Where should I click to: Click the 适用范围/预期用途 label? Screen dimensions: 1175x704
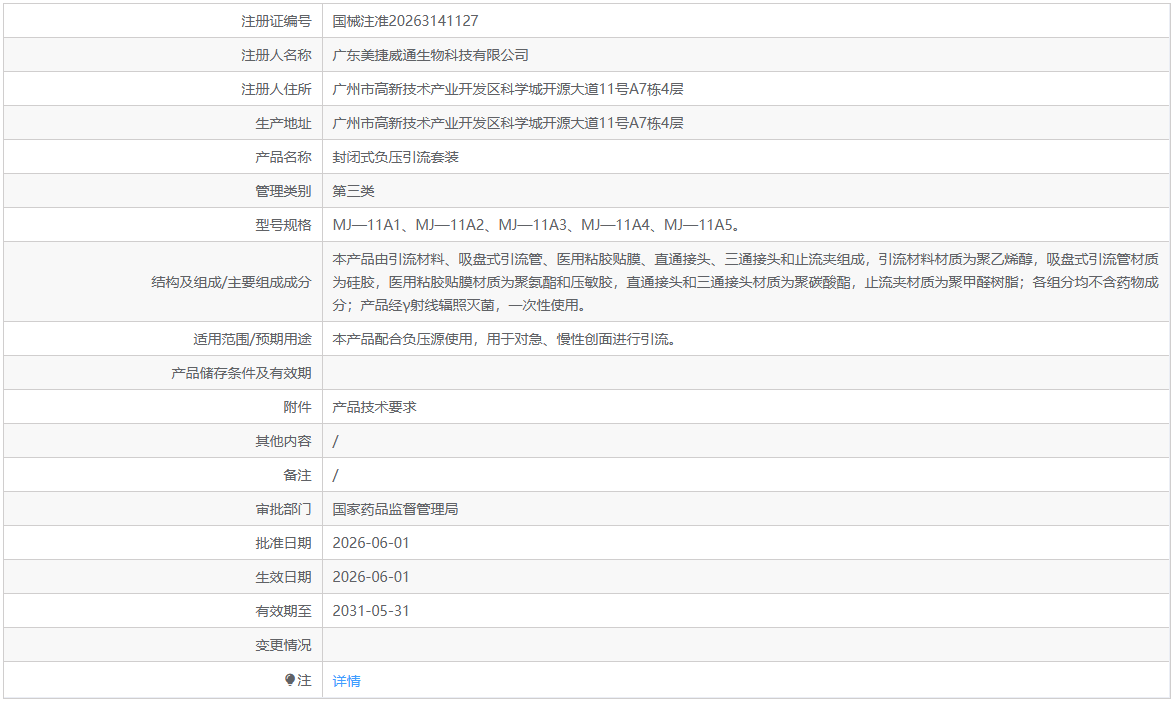[x=252, y=339]
